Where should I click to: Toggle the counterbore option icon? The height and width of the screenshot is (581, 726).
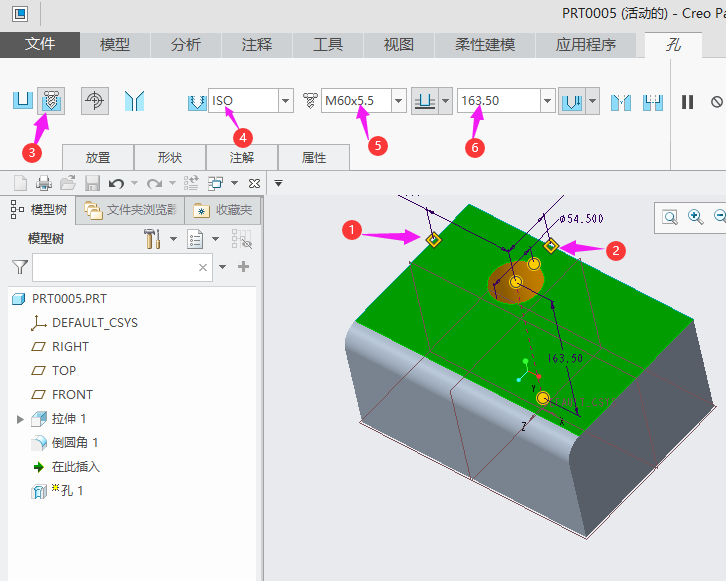point(653,102)
